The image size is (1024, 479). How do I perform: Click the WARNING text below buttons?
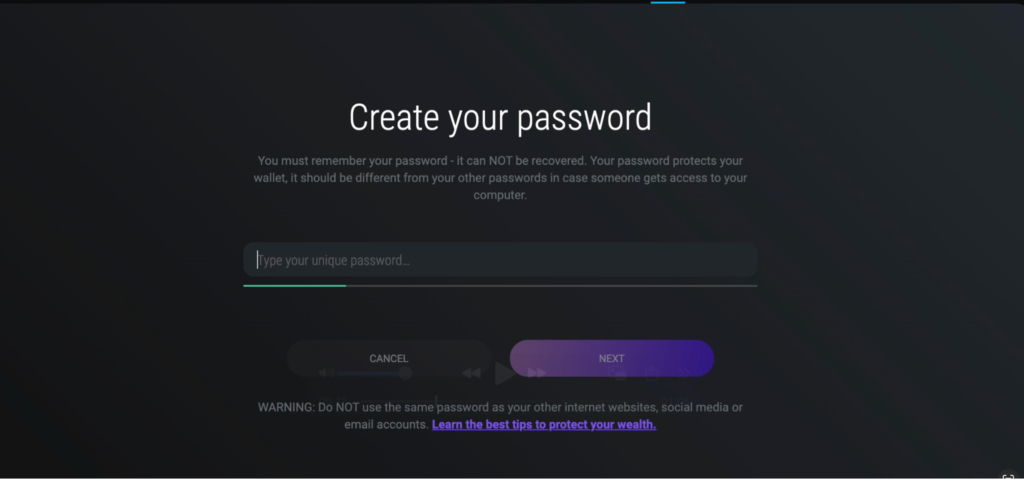click(x=500, y=416)
